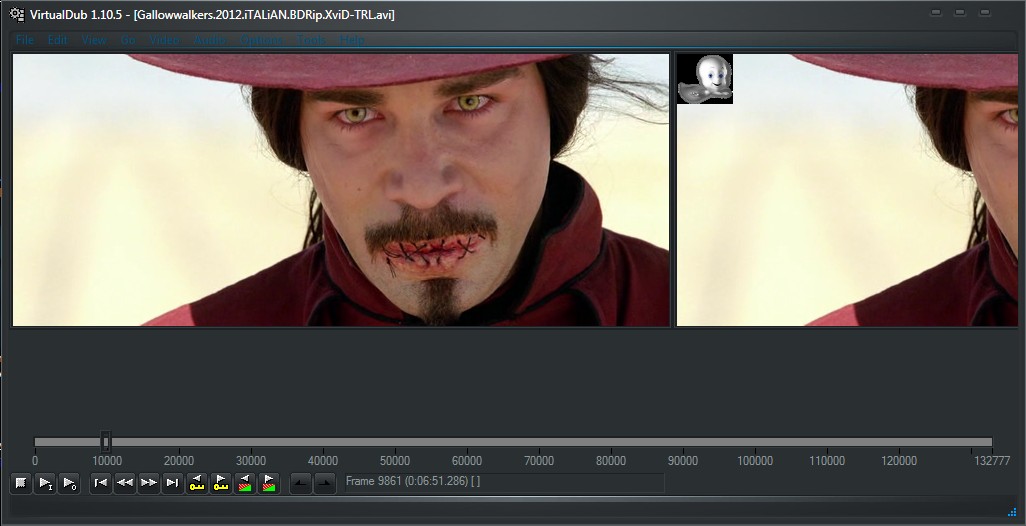
Task: Click the ghost logo overlay in output pane
Action: pos(705,79)
